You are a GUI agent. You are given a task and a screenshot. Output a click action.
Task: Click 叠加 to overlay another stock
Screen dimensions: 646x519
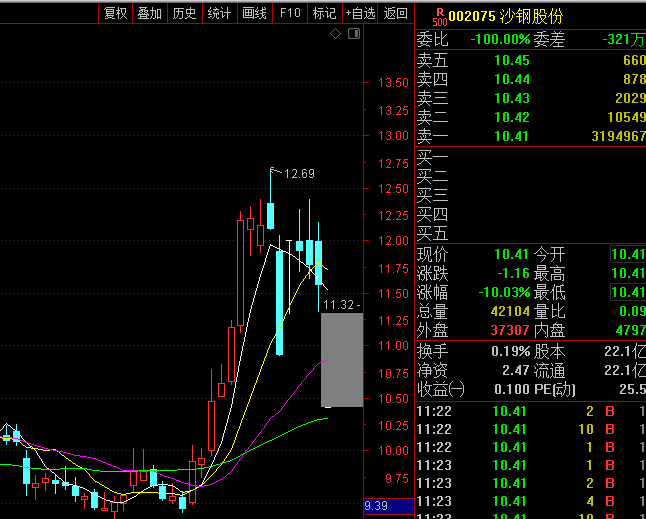(x=149, y=13)
